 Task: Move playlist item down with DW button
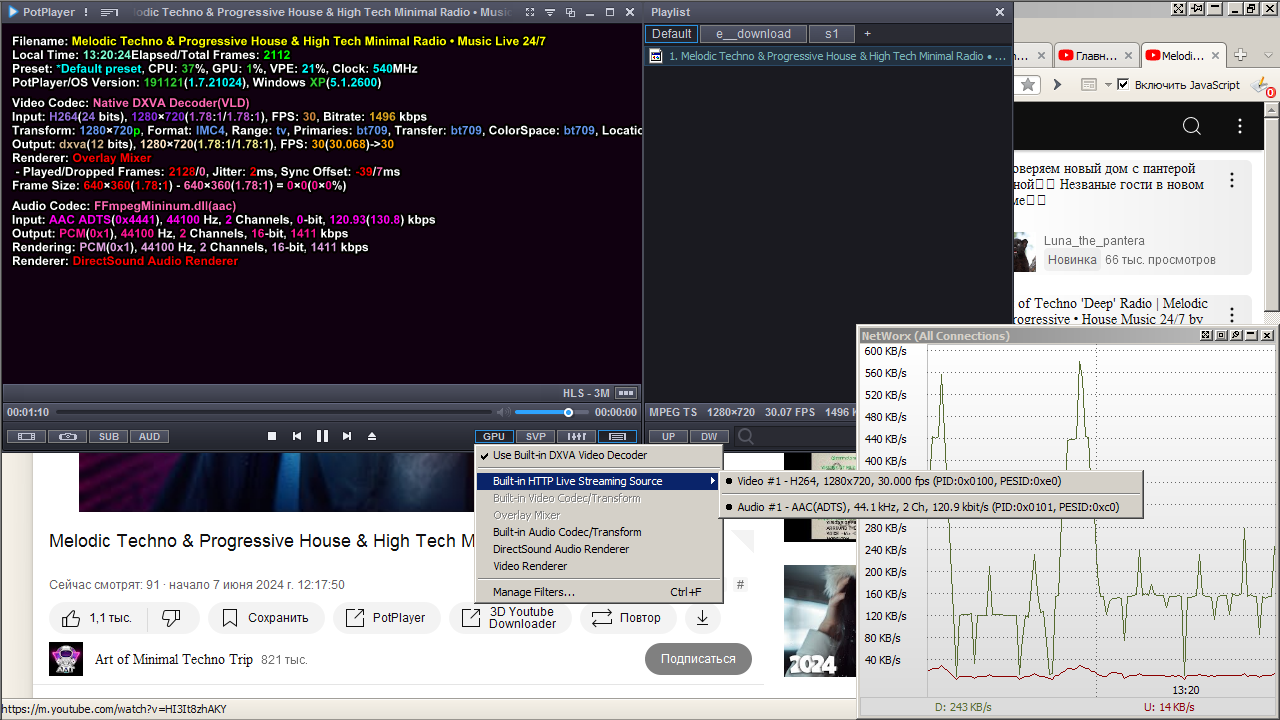(709, 436)
